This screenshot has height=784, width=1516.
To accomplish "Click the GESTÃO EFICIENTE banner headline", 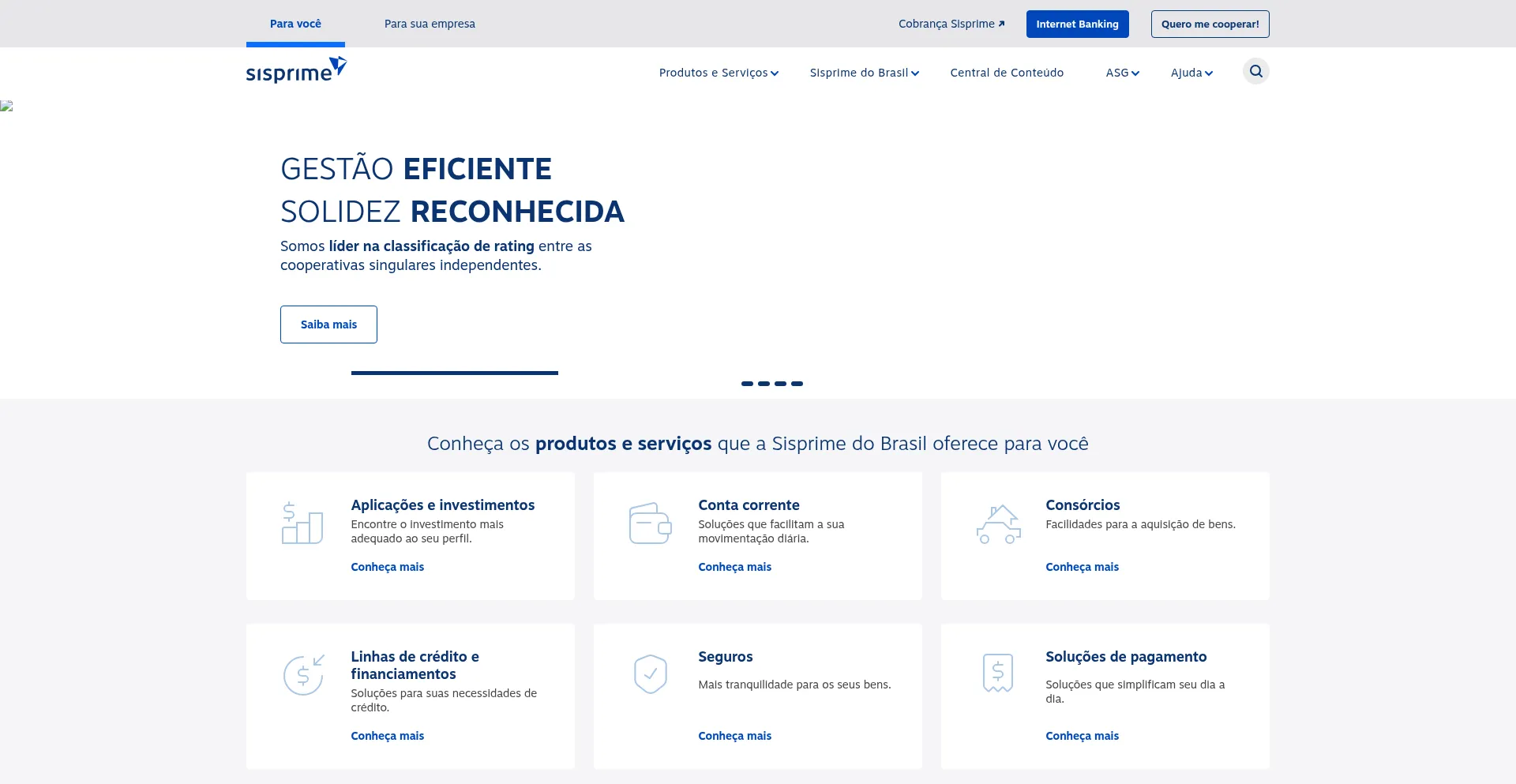I will click(416, 169).
